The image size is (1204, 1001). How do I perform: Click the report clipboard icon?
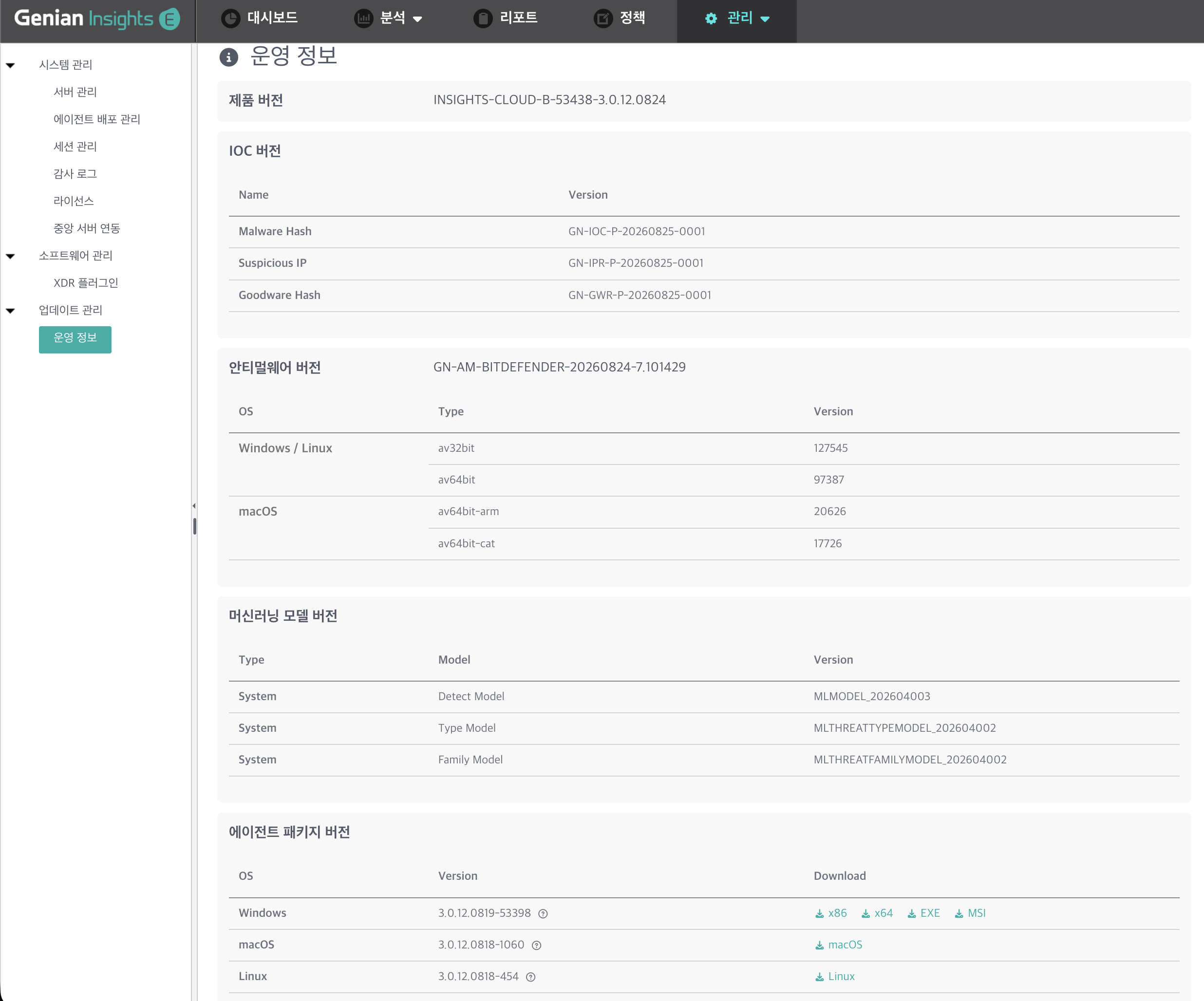click(x=483, y=19)
